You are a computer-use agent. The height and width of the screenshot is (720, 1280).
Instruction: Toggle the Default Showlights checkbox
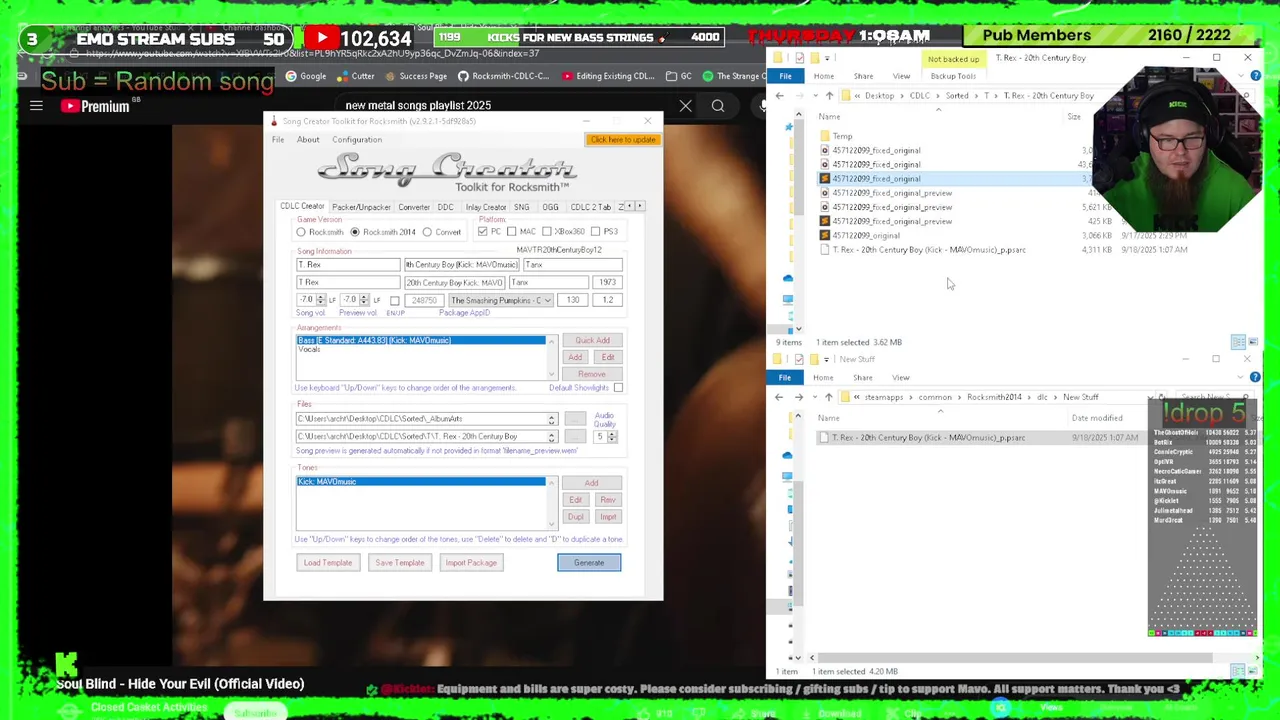tap(618, 388)
